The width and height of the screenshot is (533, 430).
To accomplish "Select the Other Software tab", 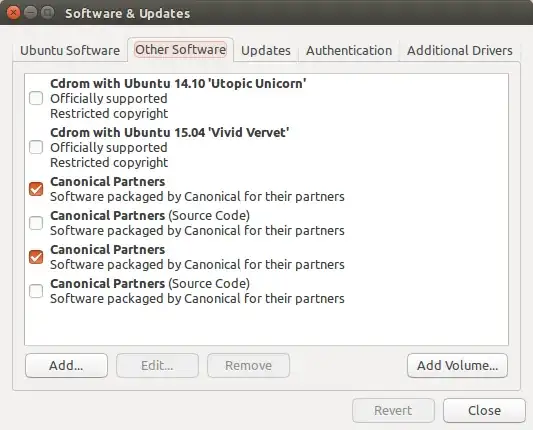I will pos(180,50).
